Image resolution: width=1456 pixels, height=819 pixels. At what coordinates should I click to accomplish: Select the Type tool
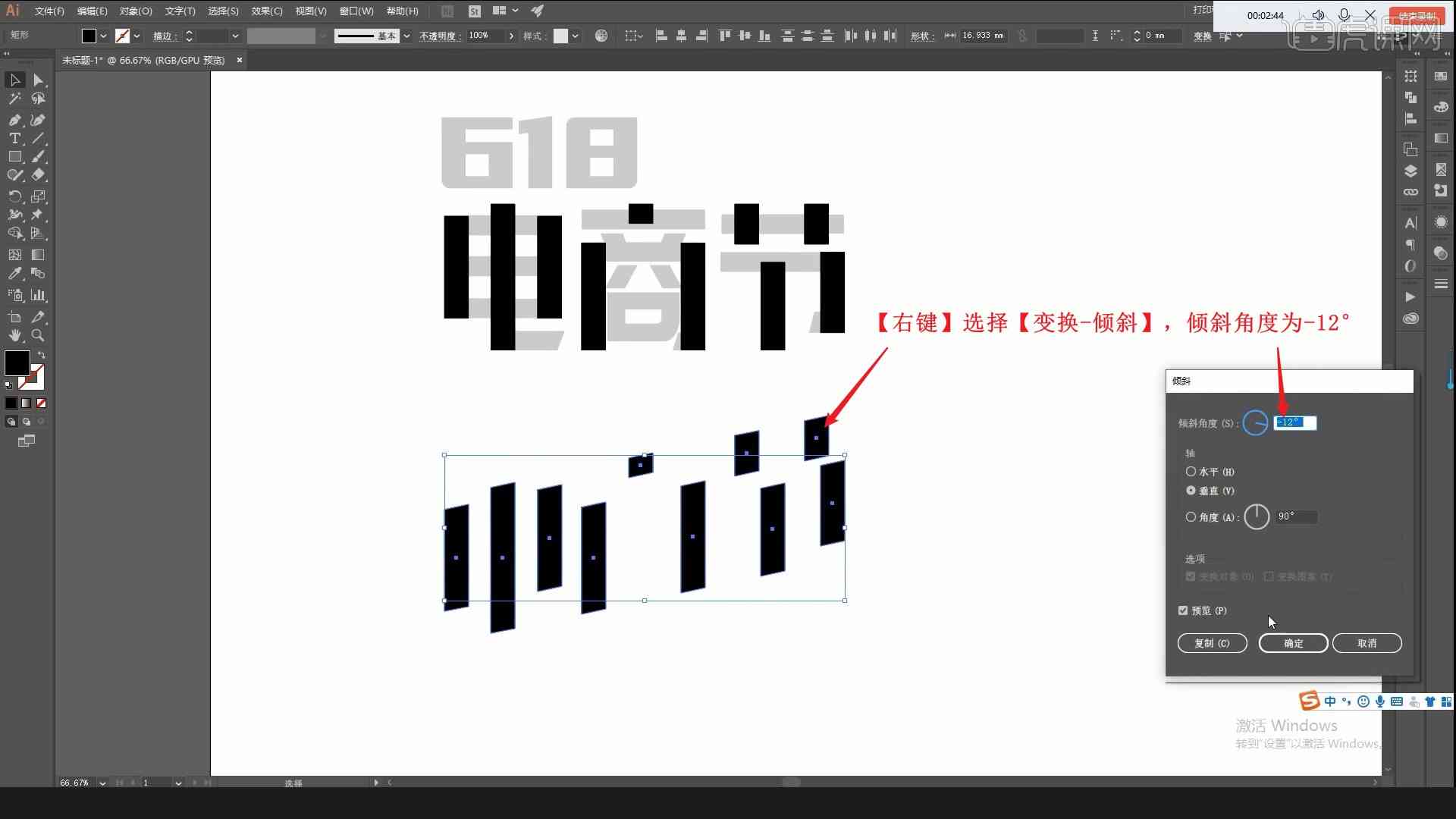tap(14, 139)
